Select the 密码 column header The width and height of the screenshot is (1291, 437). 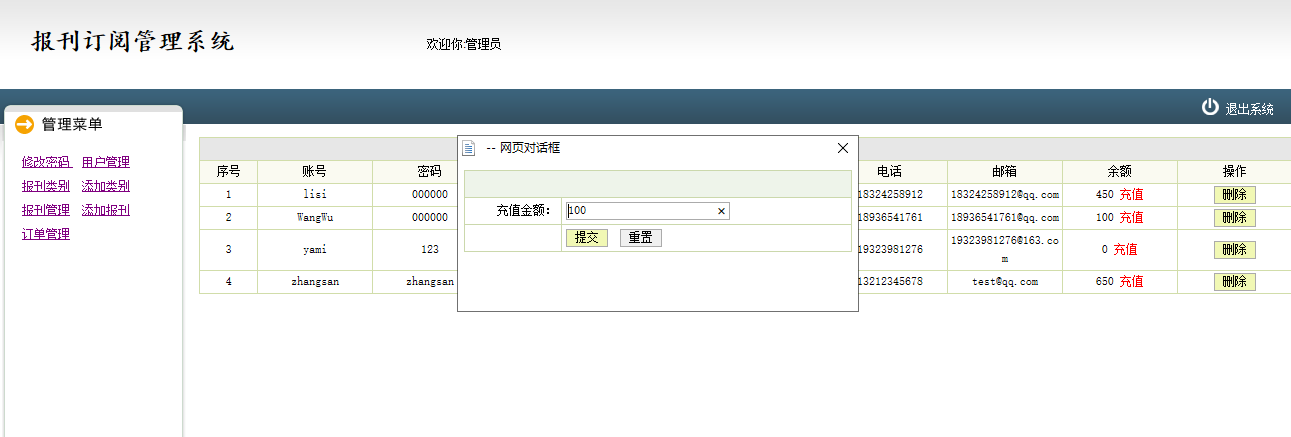[430, 171]
